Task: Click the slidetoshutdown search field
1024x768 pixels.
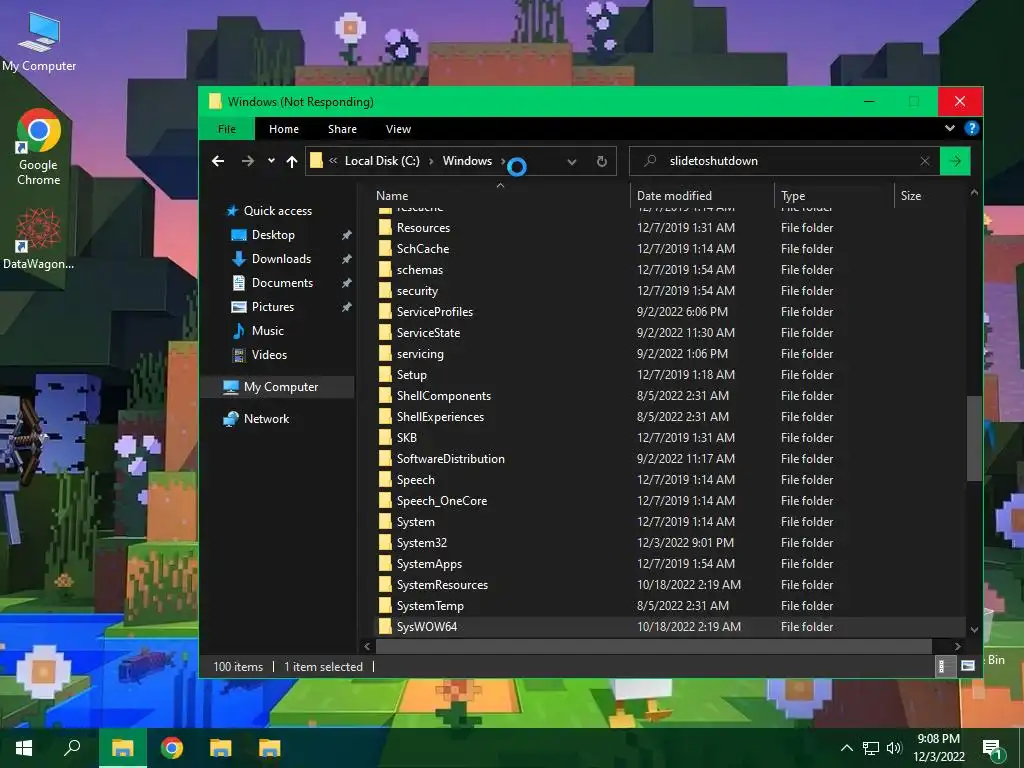Action: pyautogui.click(x=784, y=161)
